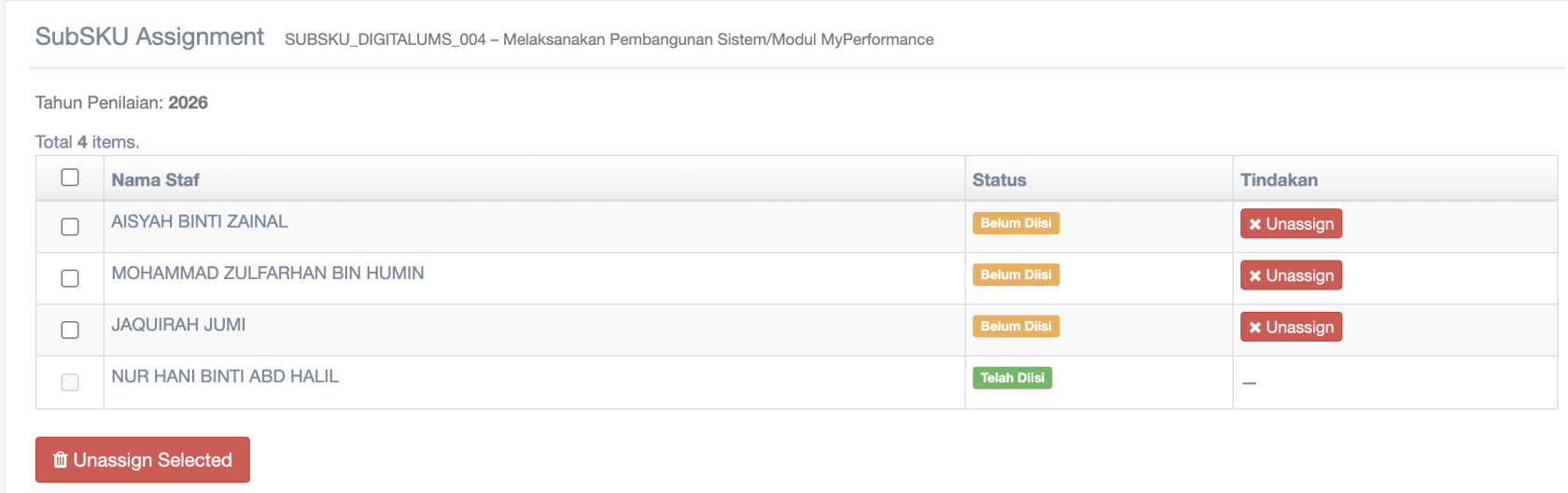The height and width of the screenshot is (493, 1568).
Task: Click disabled checkbox for NUR HANI
Action: pyautogui.click(x=70, y=382)
